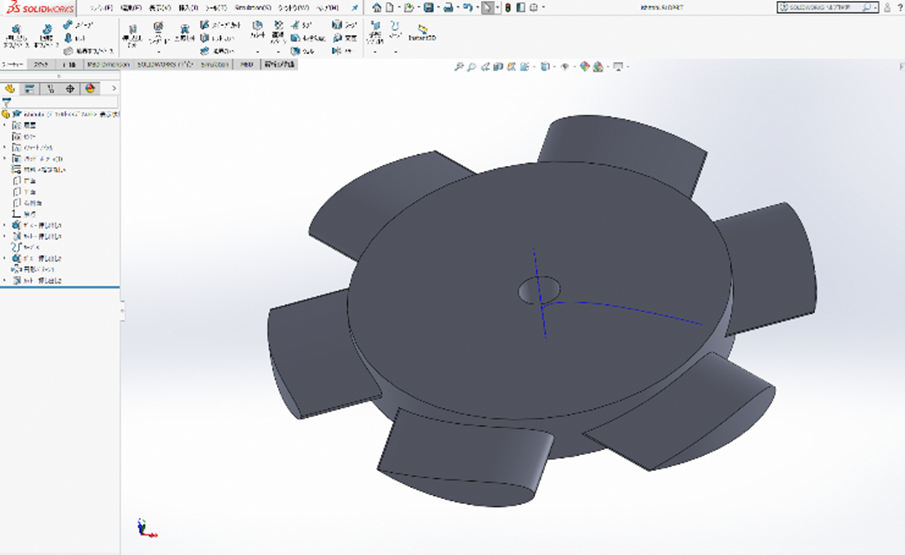Click the Help question mark button
905x555 pixels.
tap(898, 7)
